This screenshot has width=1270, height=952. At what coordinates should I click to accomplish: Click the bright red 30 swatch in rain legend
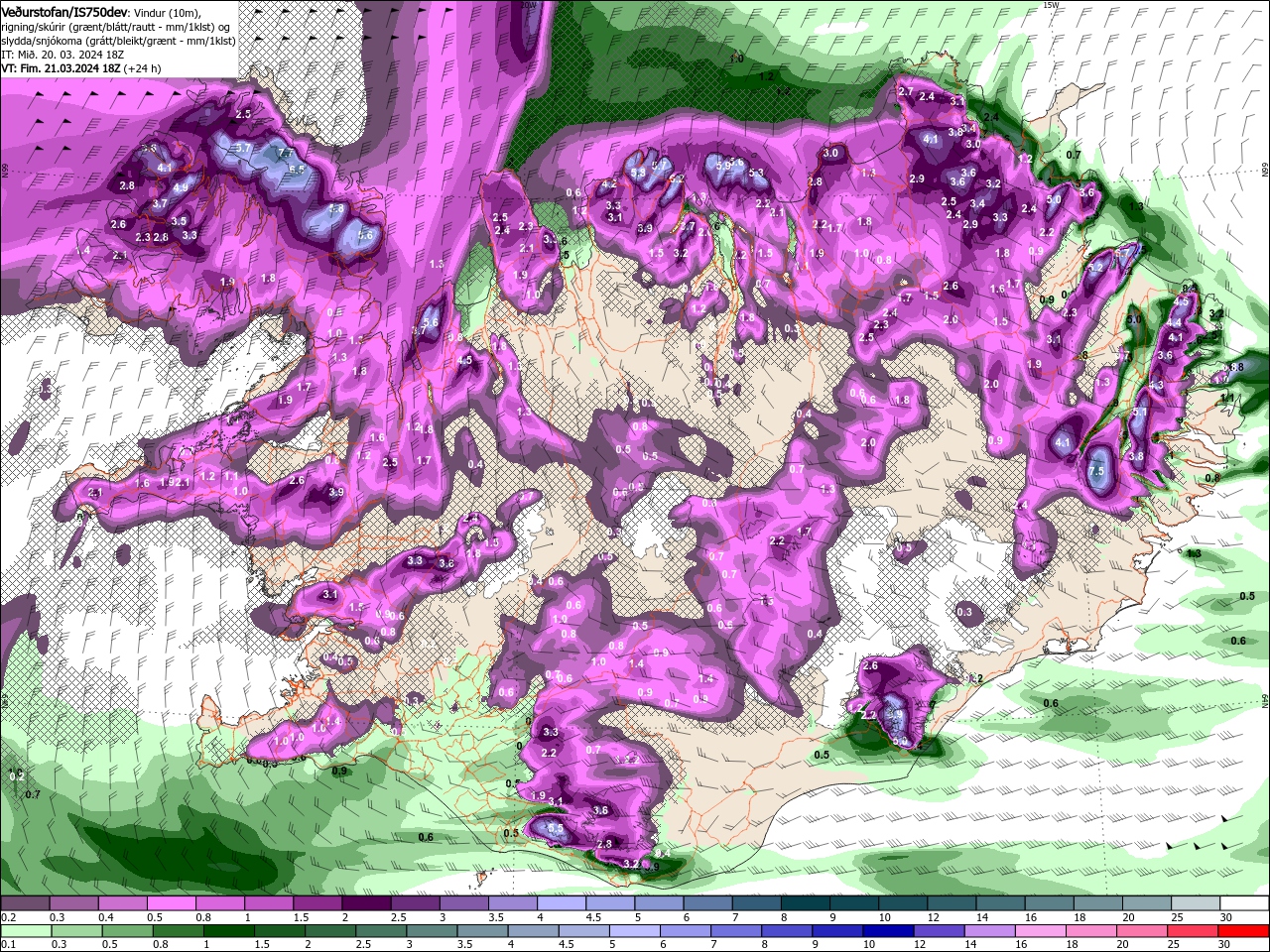[x=1243, y=931]
